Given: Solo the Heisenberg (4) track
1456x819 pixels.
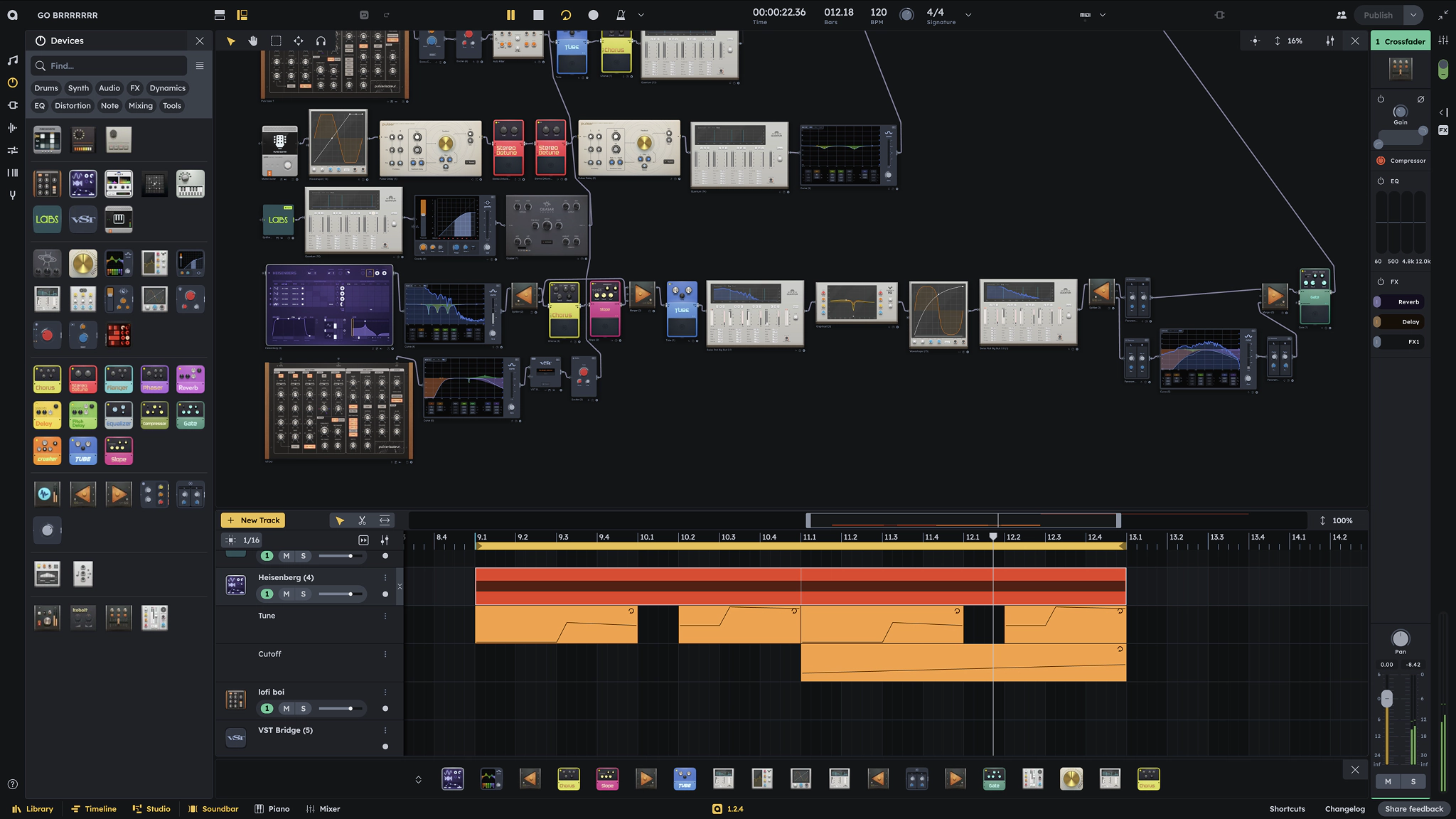Looking at the screenshot, I should pos(304,594).
